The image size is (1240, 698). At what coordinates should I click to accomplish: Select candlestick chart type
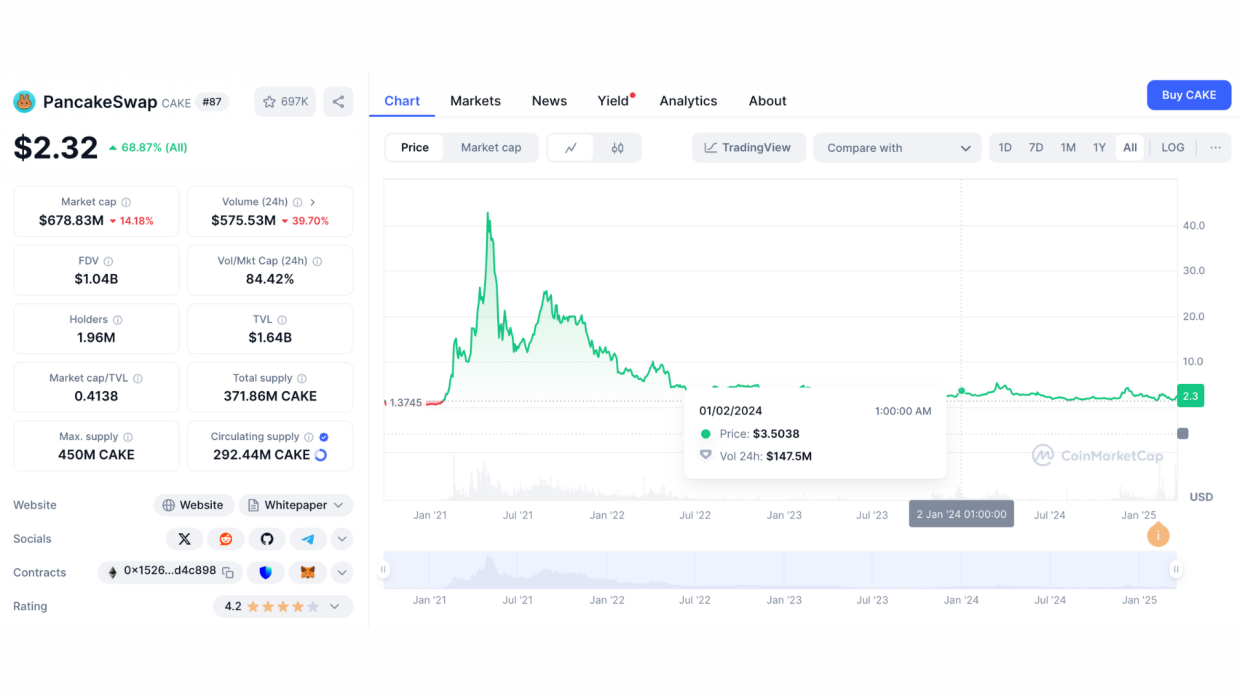point(618,148)
